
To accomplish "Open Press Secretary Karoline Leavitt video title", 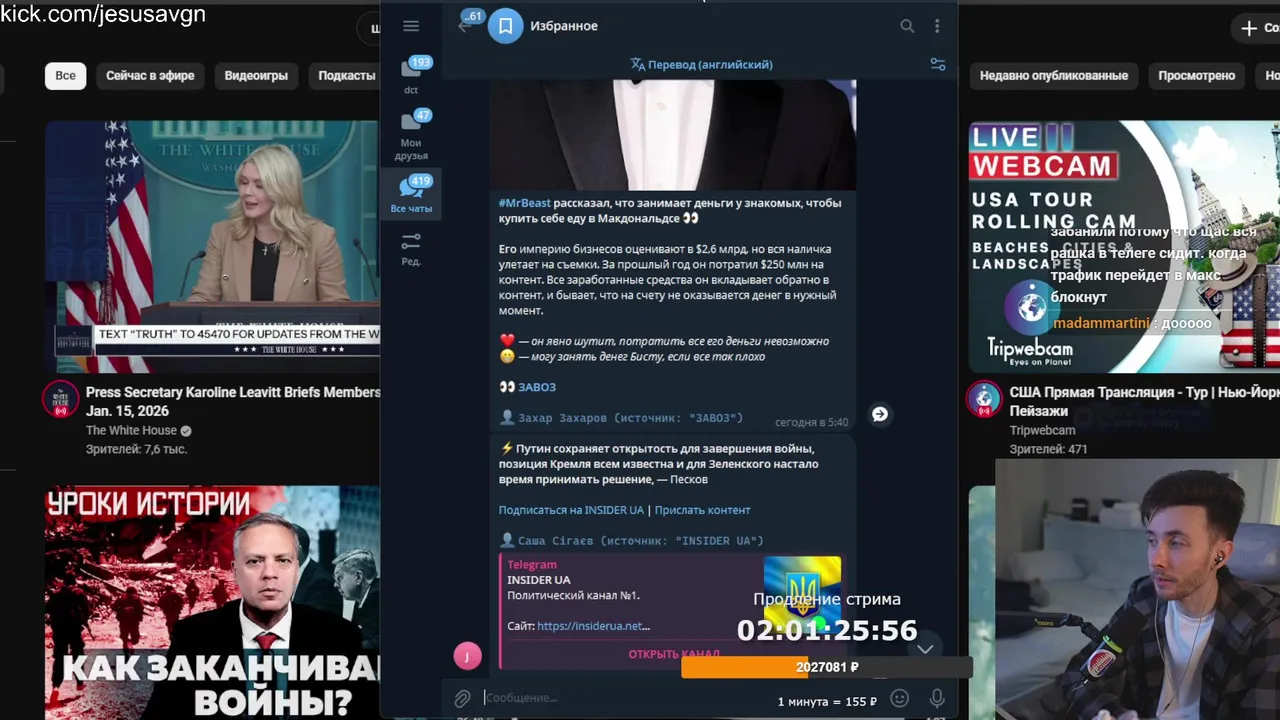I will [x=233, y=402].
